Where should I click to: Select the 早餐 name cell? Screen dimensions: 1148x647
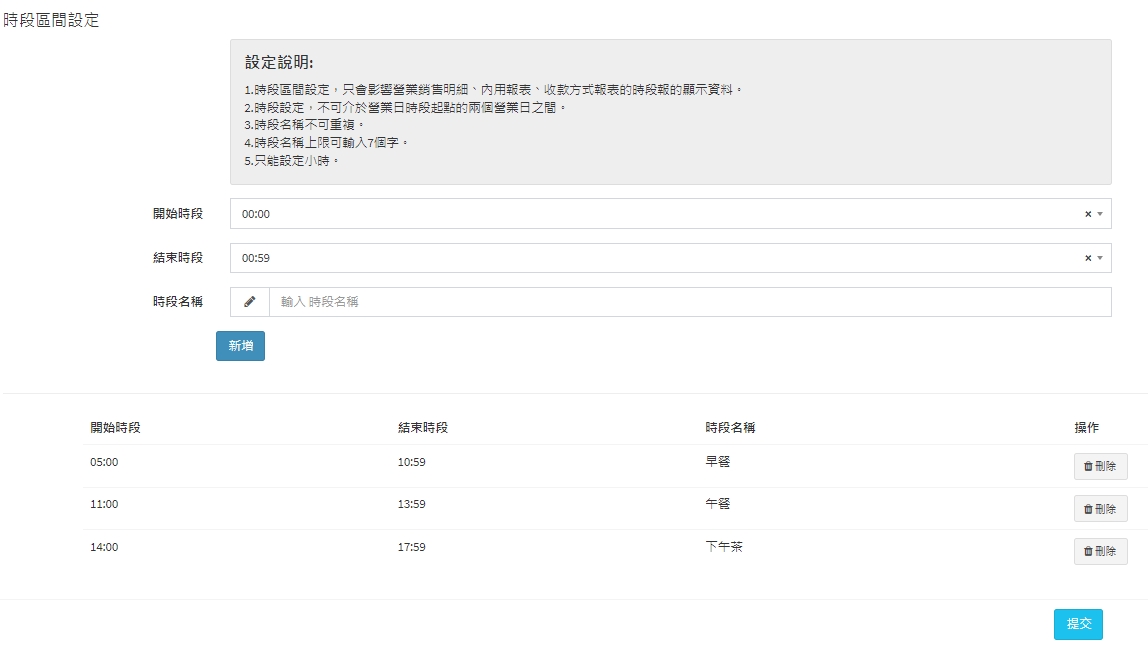click(x=718, y=462)
